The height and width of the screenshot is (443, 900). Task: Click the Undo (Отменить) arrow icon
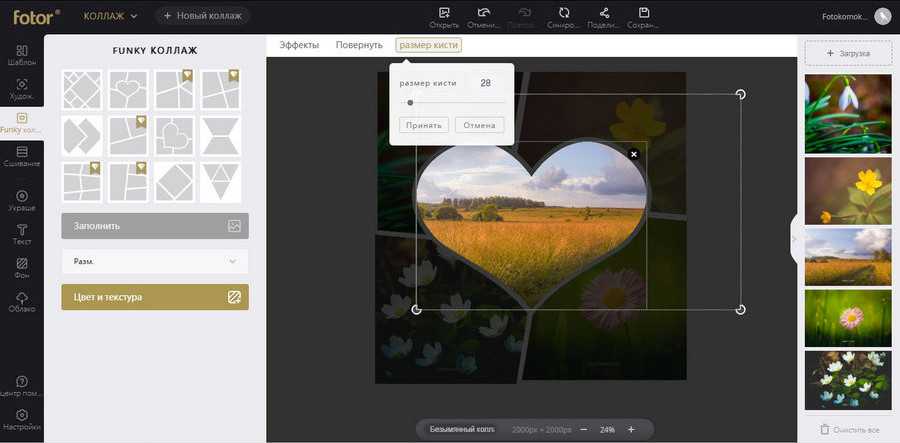pos(485,13)
